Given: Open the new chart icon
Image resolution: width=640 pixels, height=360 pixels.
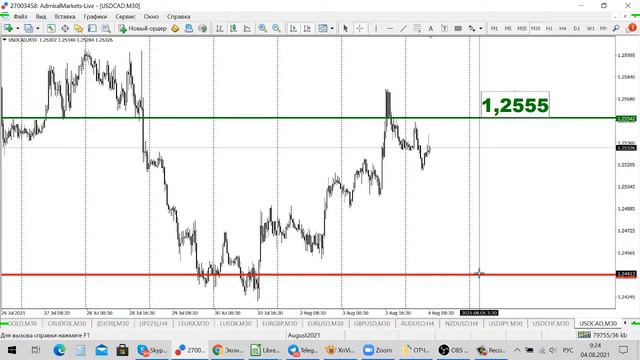Looking at the screenshot, I should click(x=8, y=28).
